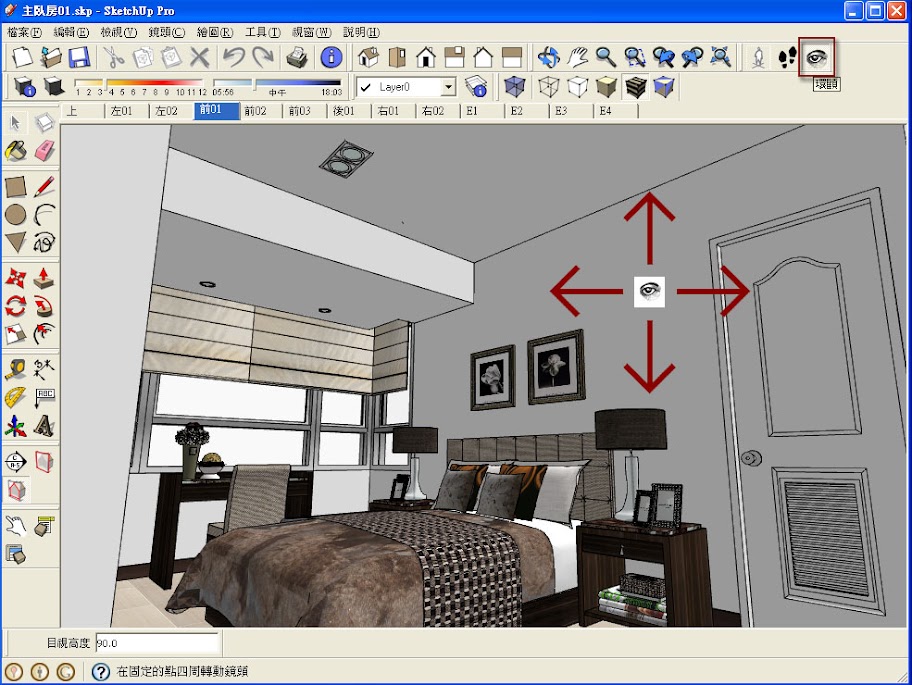Toggle Monochrome face style
This screenshot has width=912, height=685.
coord(664,87)
